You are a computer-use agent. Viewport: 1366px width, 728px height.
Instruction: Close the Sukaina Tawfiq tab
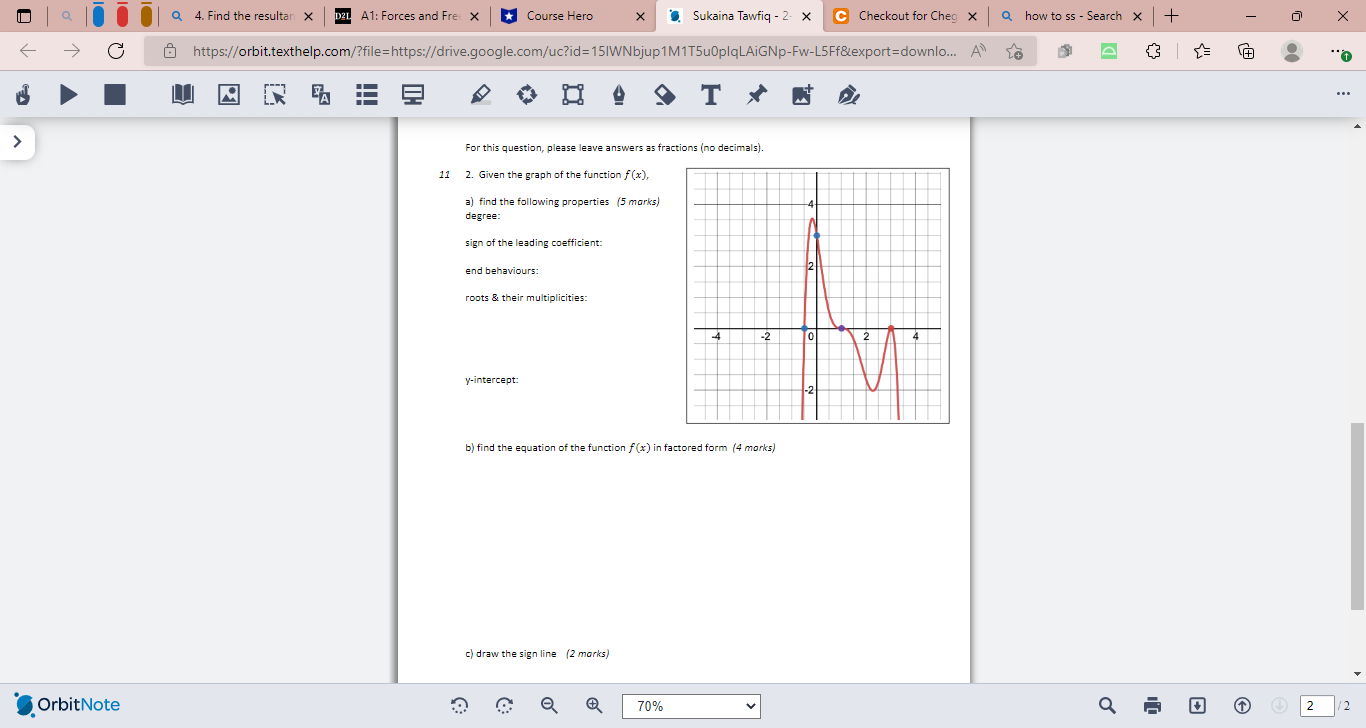coord(806,16)
